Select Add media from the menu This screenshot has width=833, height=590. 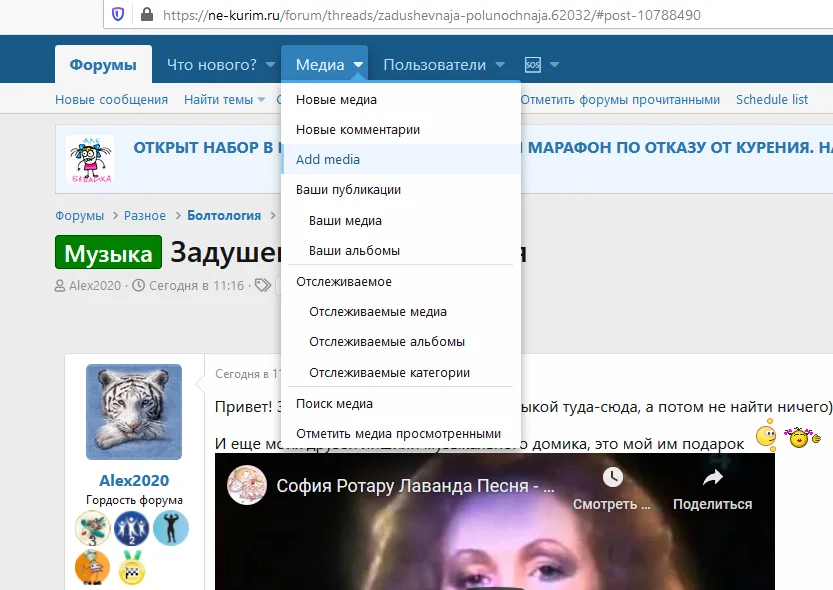[328, 159]
